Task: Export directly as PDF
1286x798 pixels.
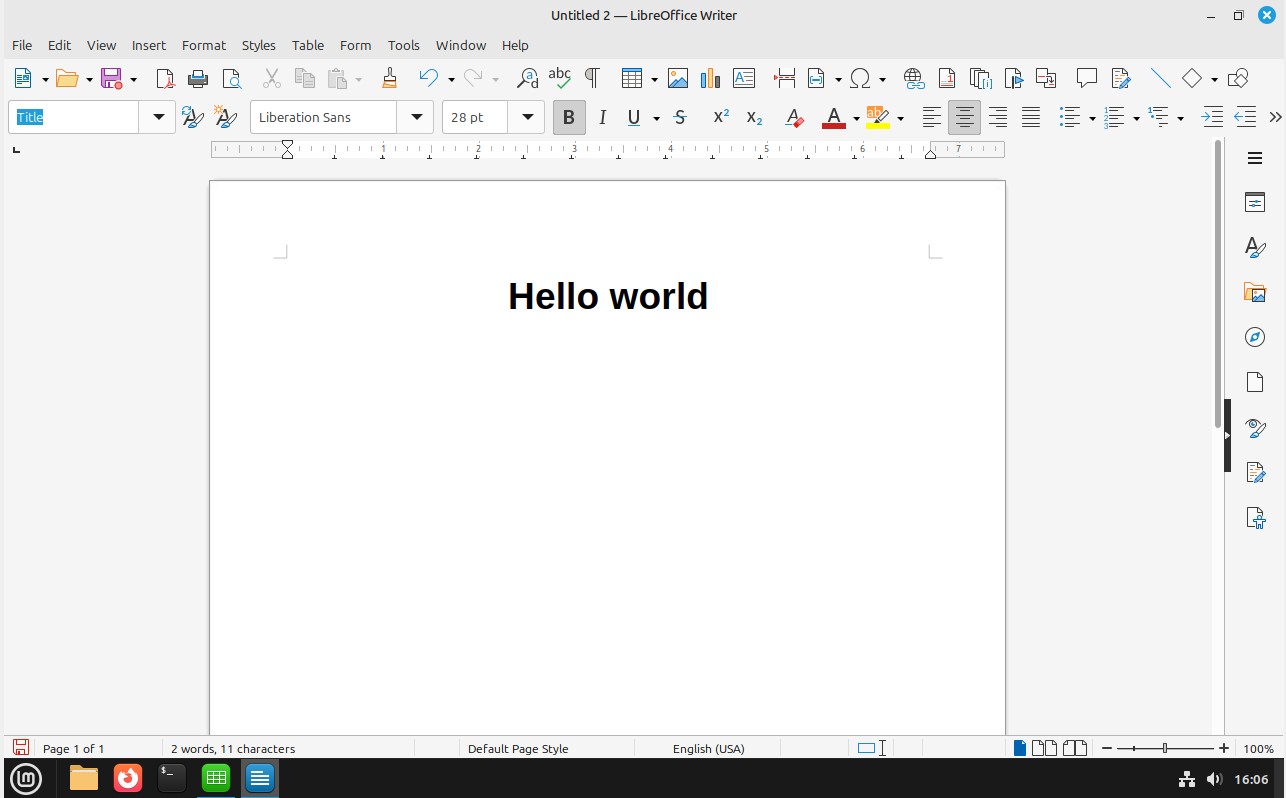Action: [166, 78]
